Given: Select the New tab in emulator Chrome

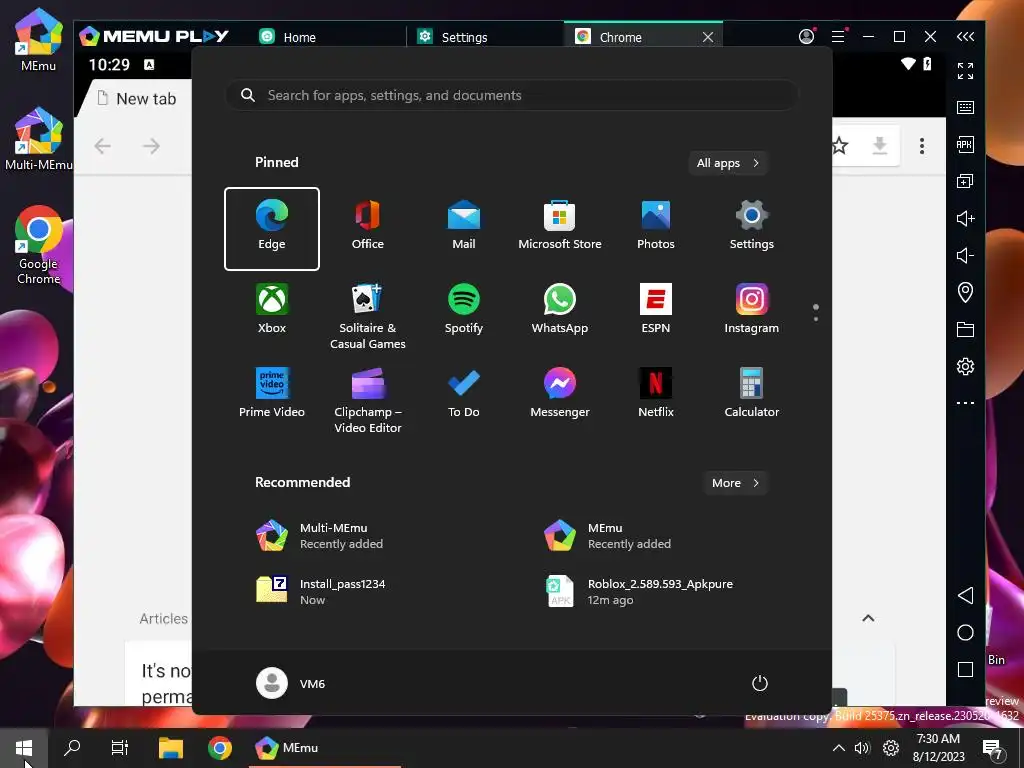Looking at the screenshot, I should pos(137,99).
